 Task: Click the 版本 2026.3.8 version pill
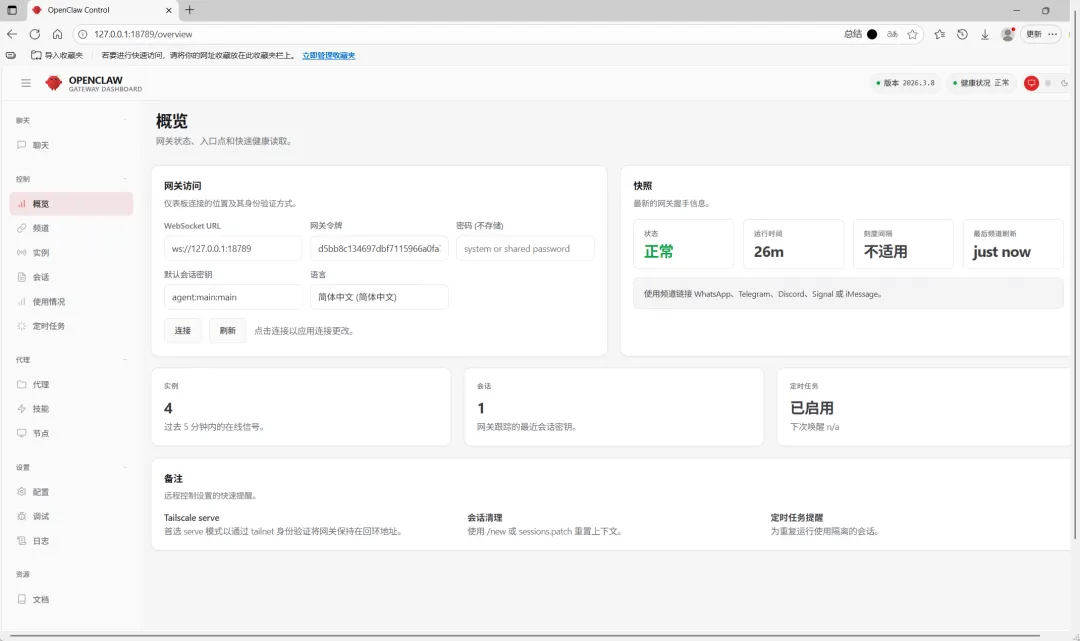click(x=905, y=83)
